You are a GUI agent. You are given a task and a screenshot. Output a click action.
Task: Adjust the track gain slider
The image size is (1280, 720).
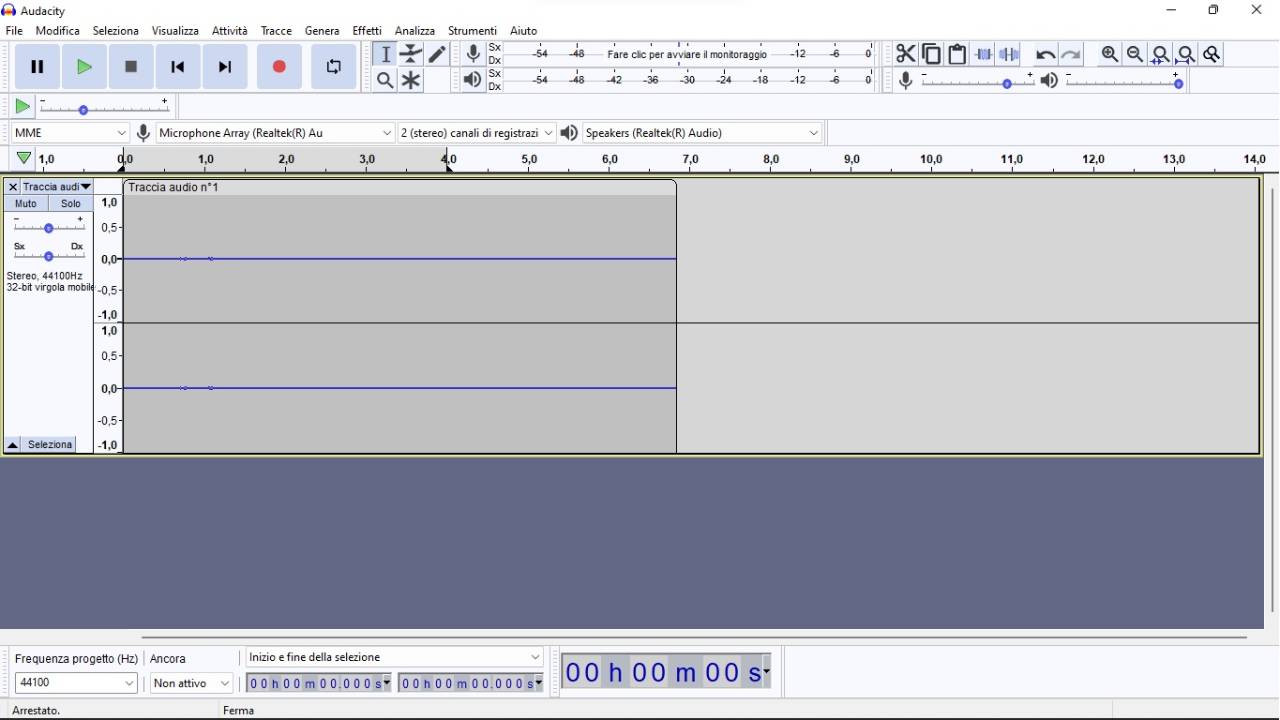[48, 227]
